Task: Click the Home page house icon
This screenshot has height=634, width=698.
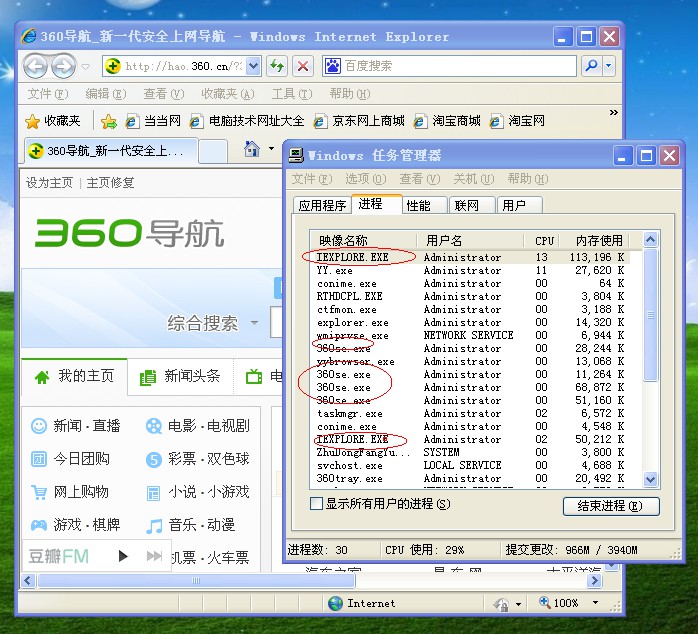Action: [x=252, y=150]
